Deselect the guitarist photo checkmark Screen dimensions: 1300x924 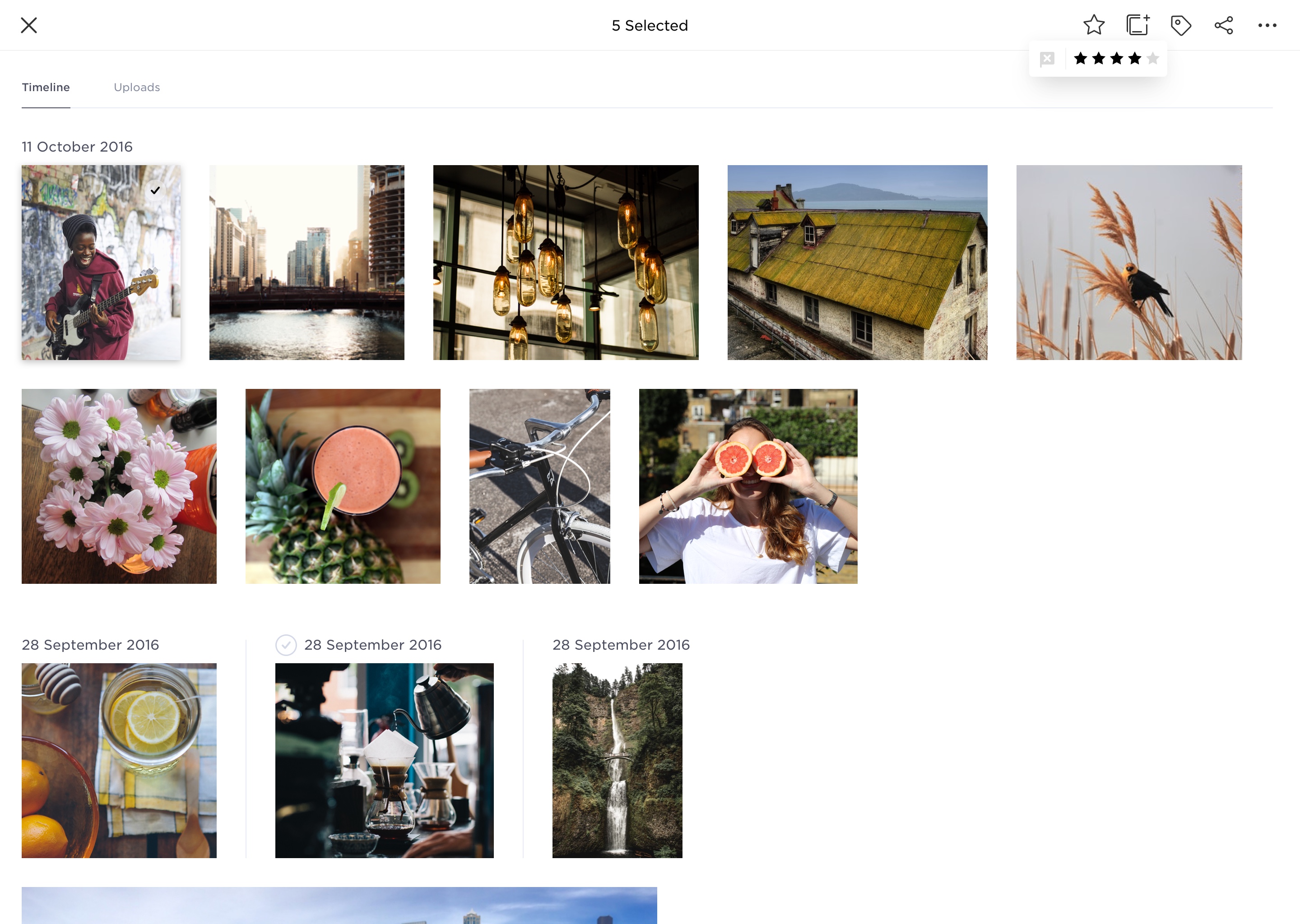pos(155,190)
